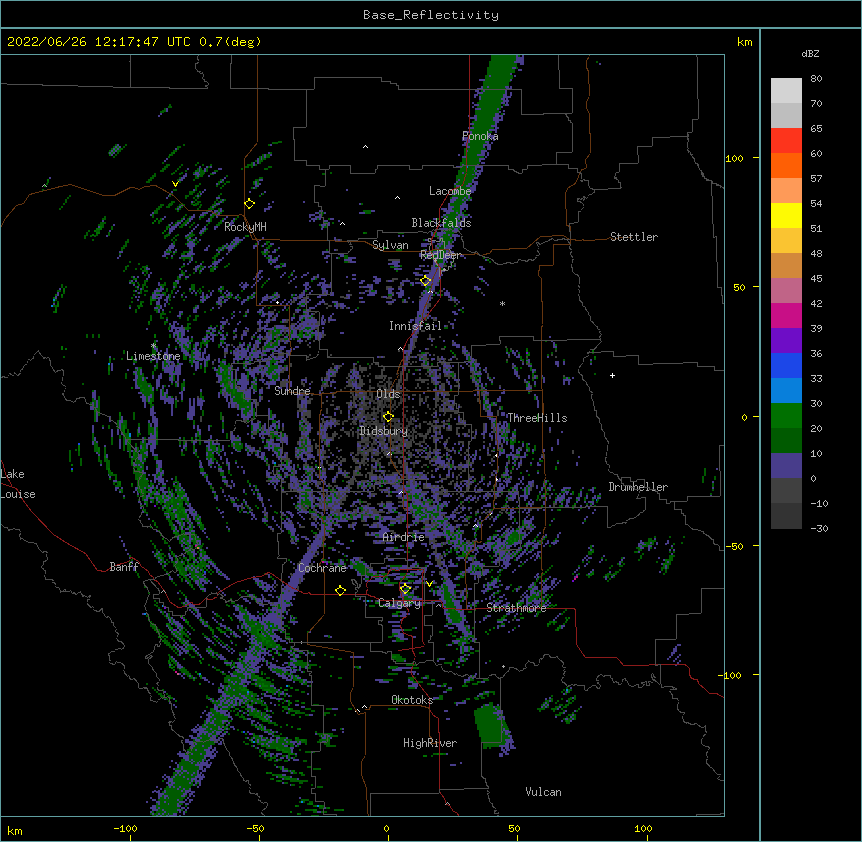Select the yellow 51-54 dBZ legend swatch
Screen dimensions: 862x842
point(786,215)
